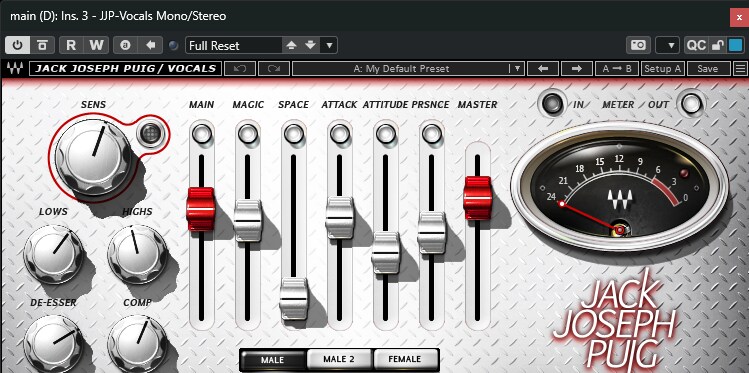Click the ATTACK fader handle
Screen dimensions: 749x373
(x=340, y=217)
